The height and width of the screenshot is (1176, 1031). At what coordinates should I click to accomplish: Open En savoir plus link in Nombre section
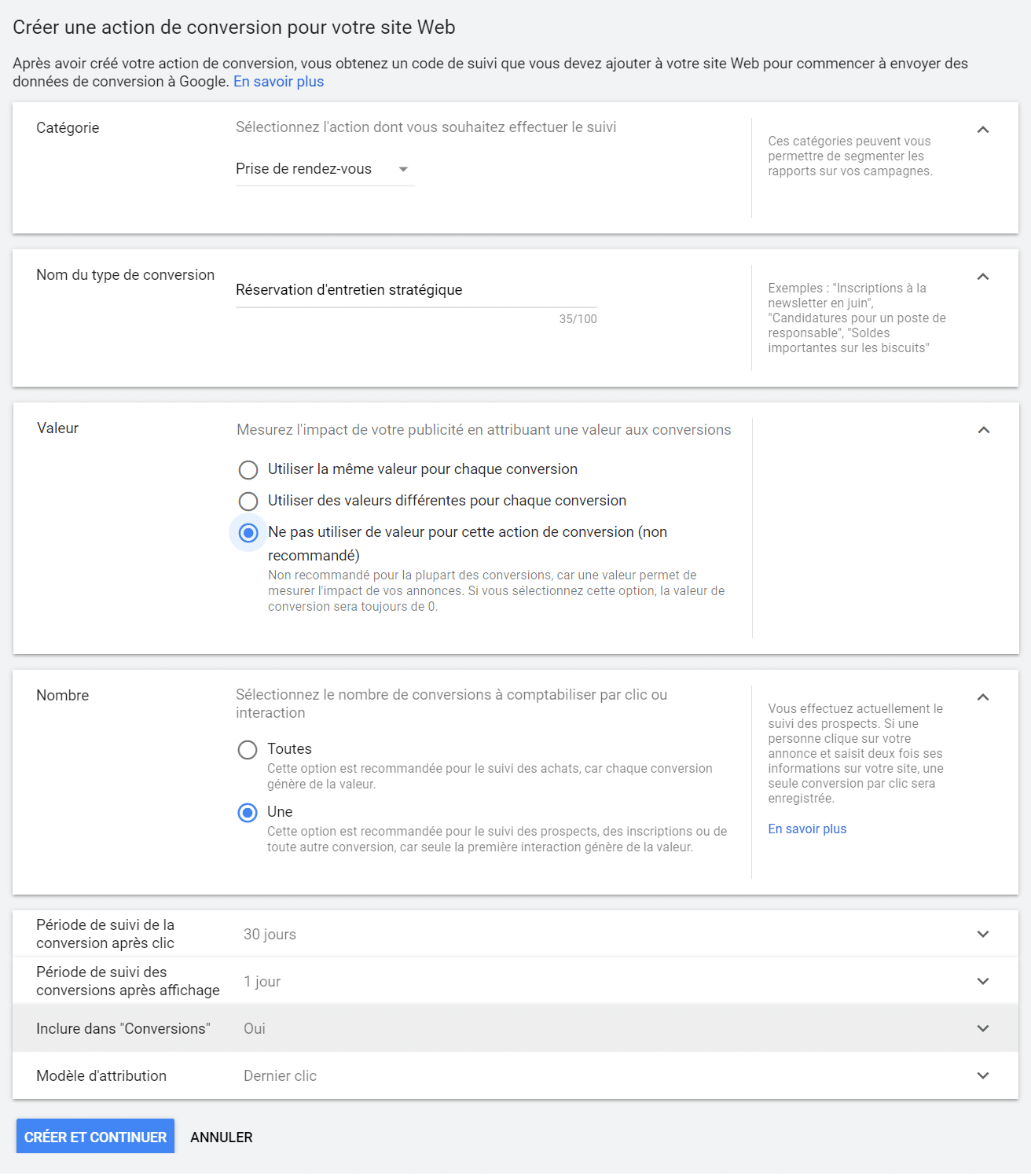(807, 829)
